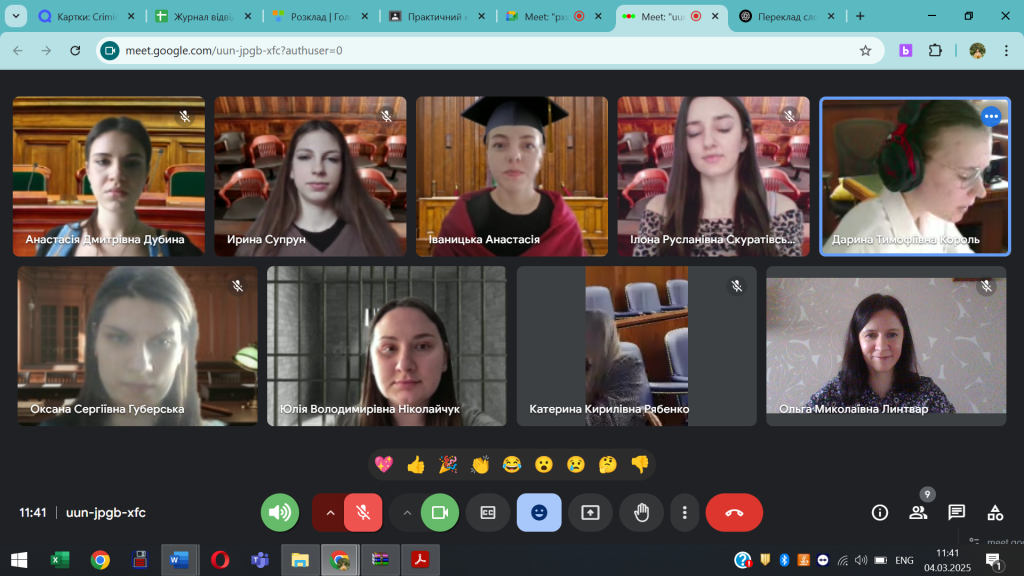The width and height of the screenshot is (1024, 576).
Task: Click the meet.google.com address bar
Action: (x=480, y=50)
